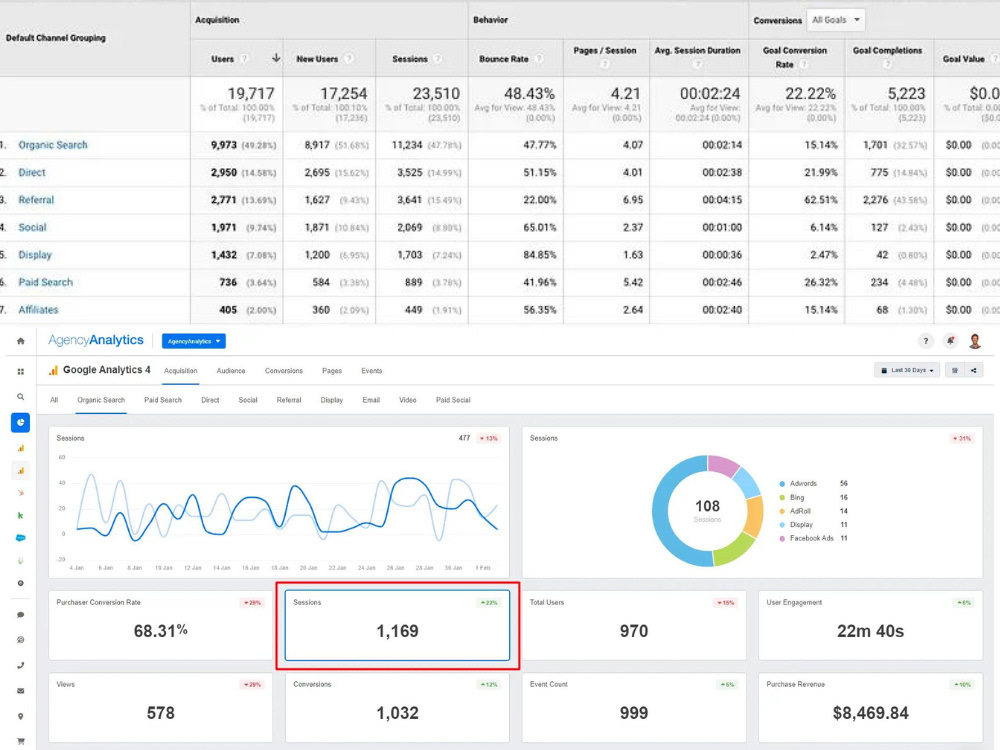This screenshot has height=750, width=1000.
Task: Open the Paid Search channel link
Action: click(45, 282)
